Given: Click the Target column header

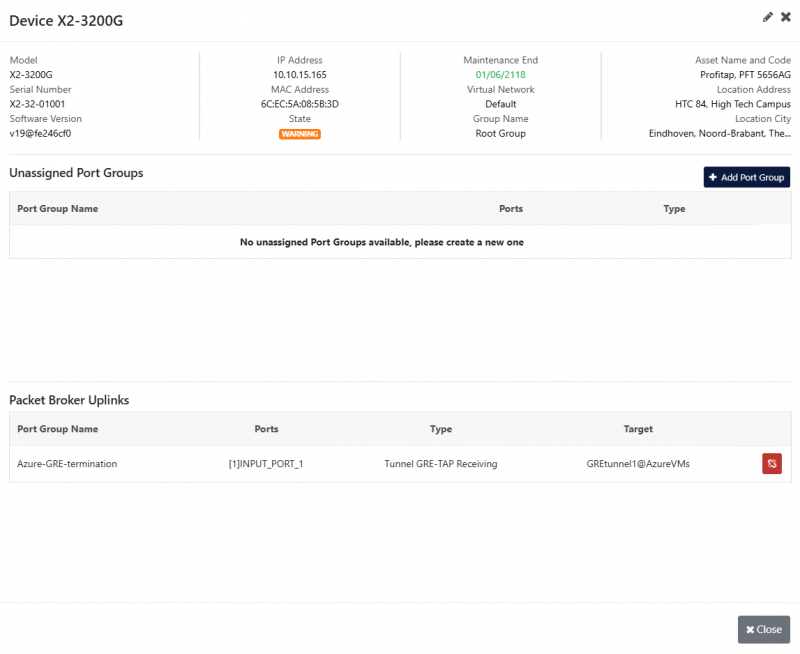Looking at the screenshot, I should (x=638, y=429).
